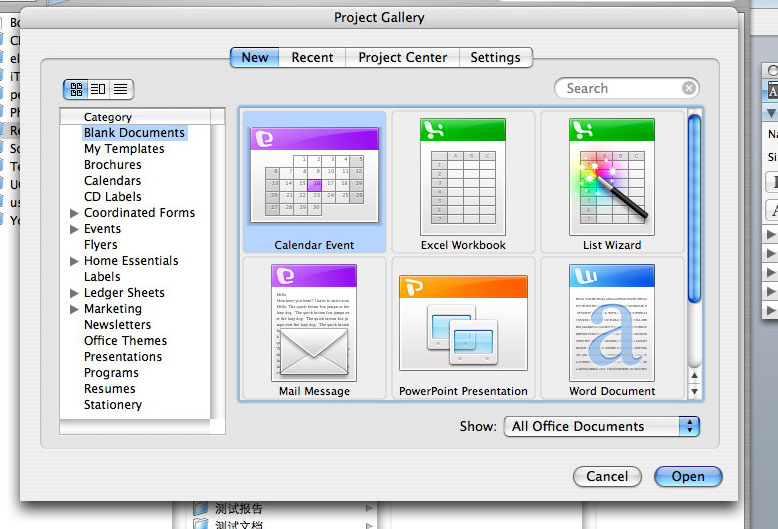
Task: Select the CD Labels category
Action: click(x=113, y=197)
